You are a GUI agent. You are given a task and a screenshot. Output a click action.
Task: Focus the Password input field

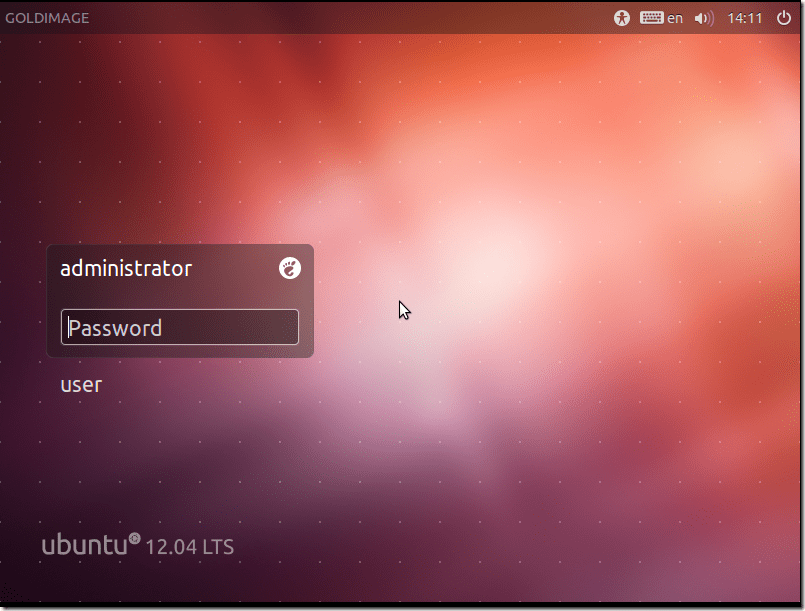(180, 328)
